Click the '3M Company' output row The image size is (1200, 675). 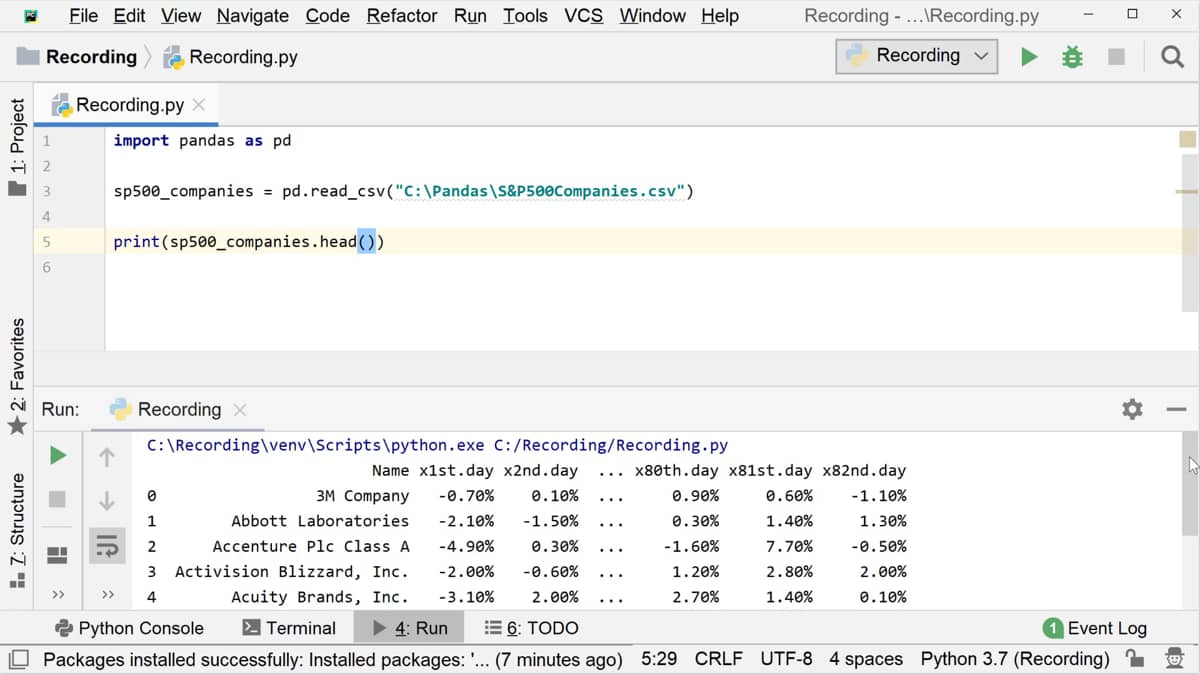[x=527, y=496]
